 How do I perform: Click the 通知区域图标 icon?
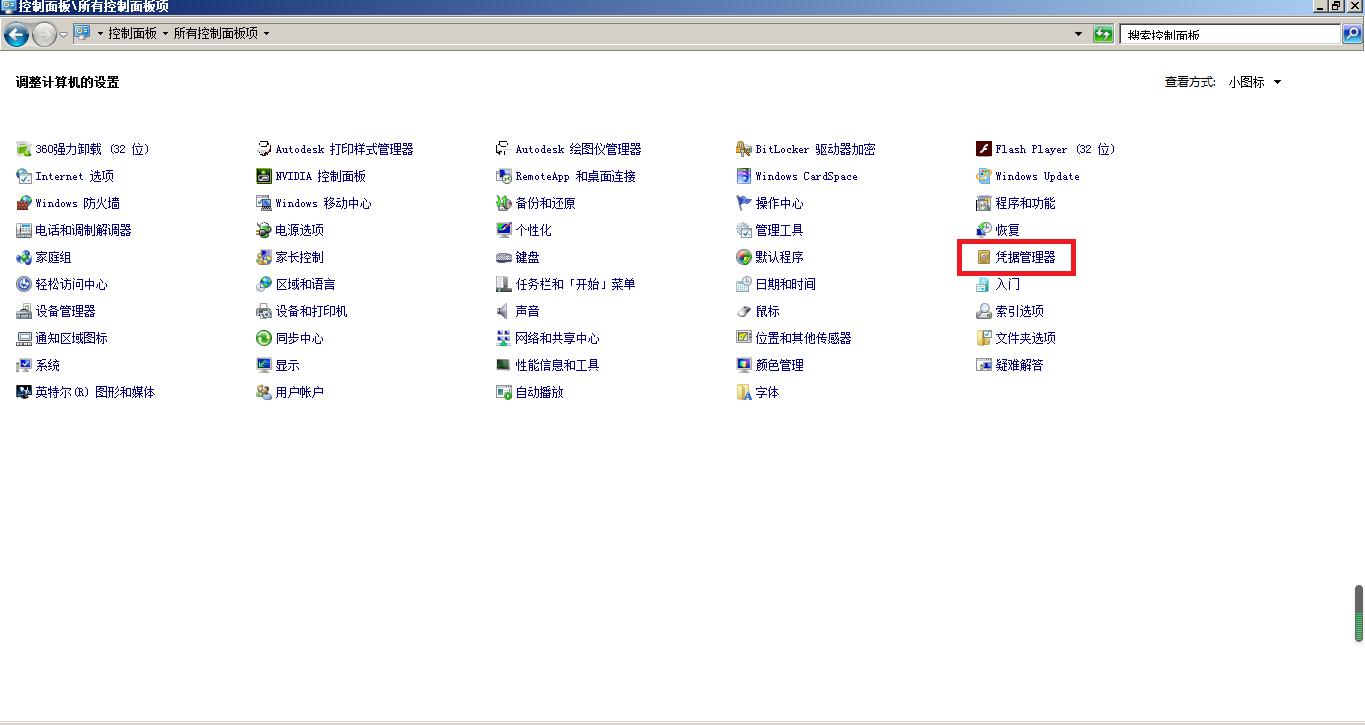pyautogui.click(x=24, y=338)
